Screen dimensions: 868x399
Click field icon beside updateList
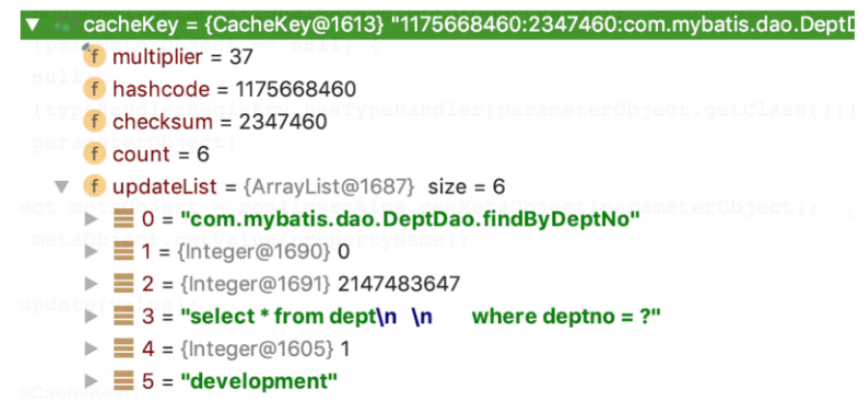94,186
